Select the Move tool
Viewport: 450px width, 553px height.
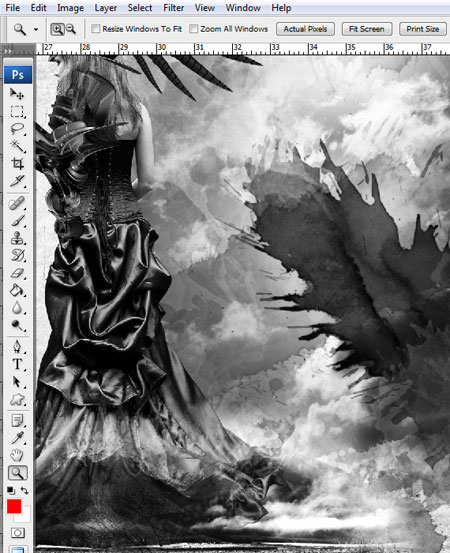click(17, 94)
